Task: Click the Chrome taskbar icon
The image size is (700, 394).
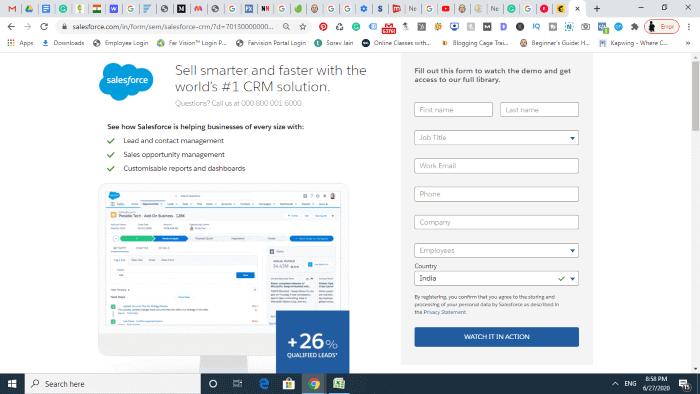Action: pos(314,384)
